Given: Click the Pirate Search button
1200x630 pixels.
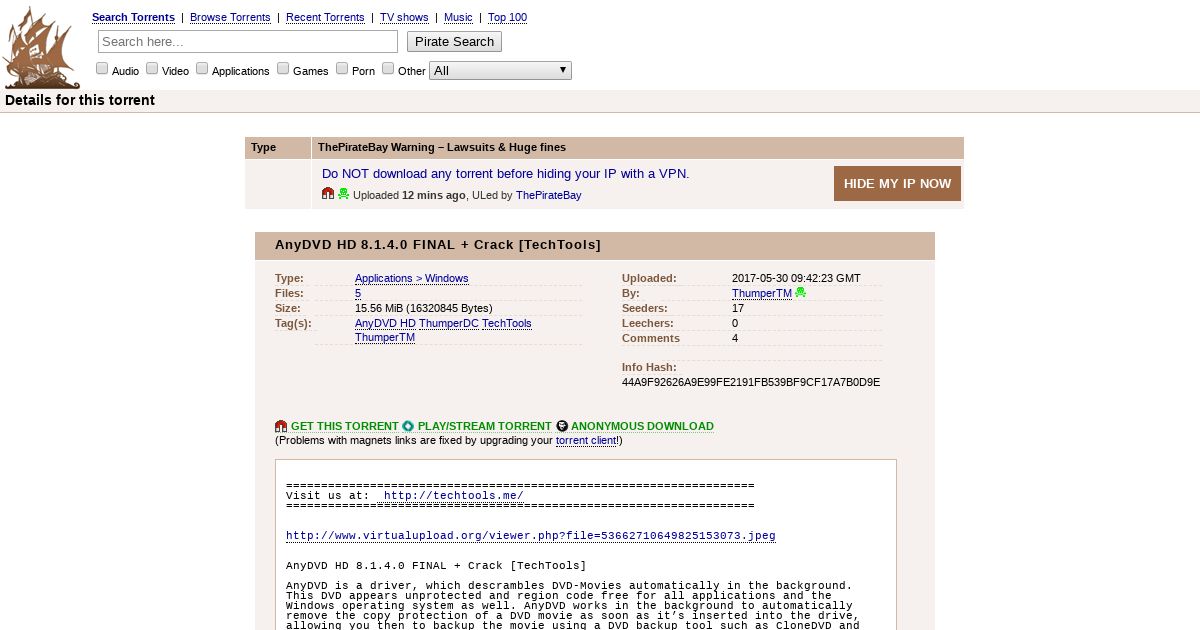Looking at the screenshot, I should coord(454,41).
